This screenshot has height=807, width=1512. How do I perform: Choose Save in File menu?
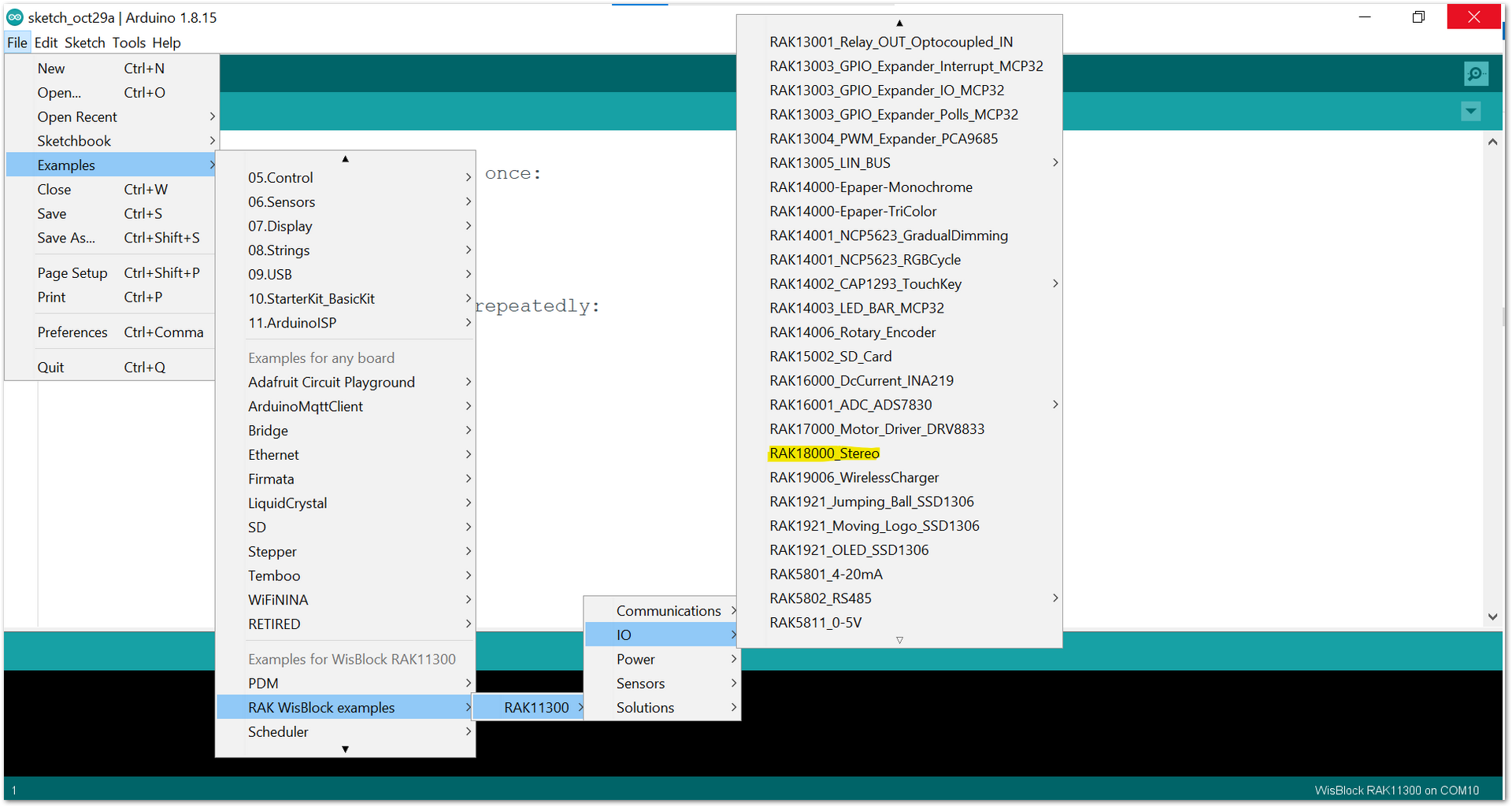(111, 214)
